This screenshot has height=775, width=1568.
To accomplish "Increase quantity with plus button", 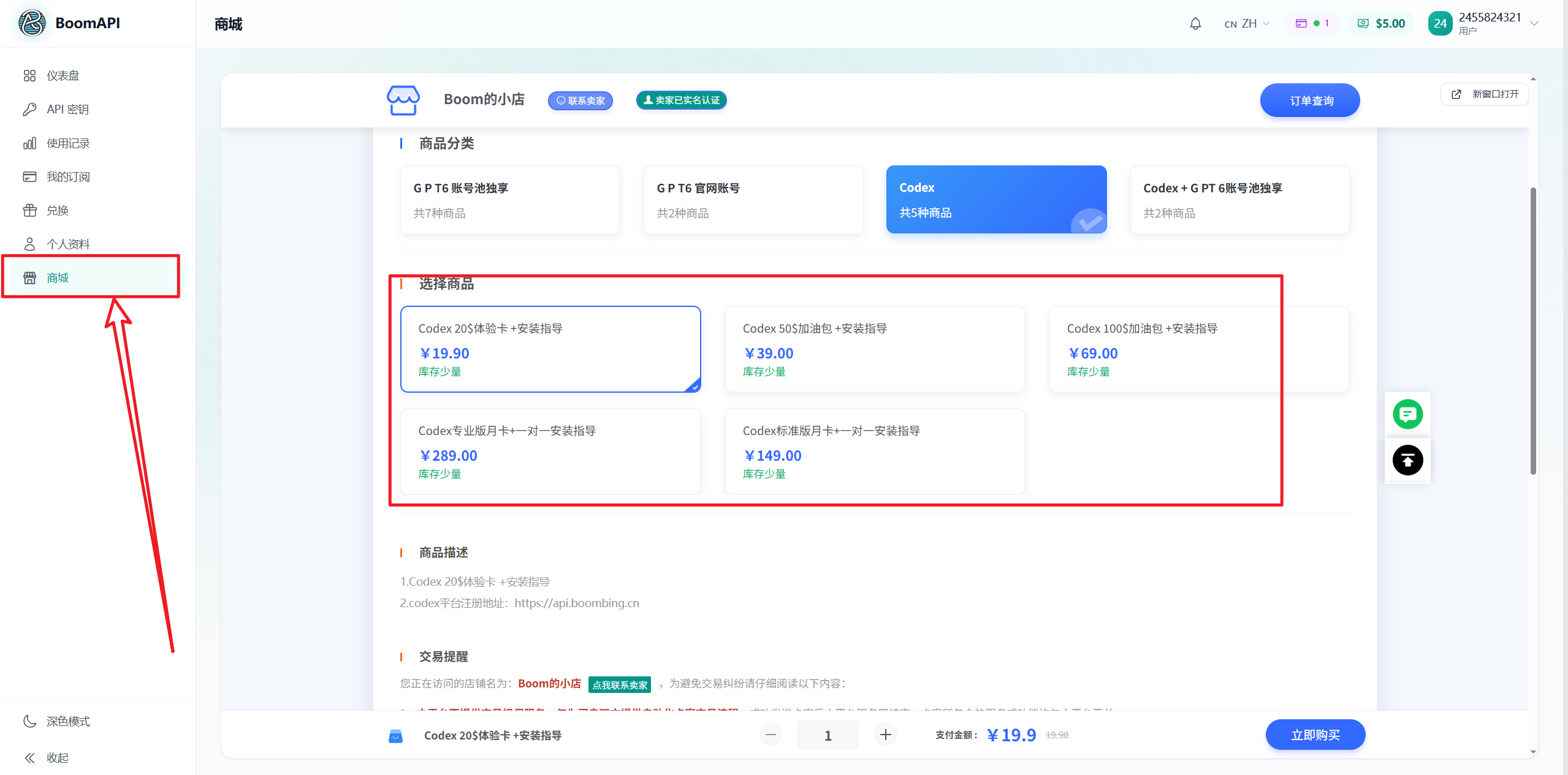I will [x=885, y=735].
